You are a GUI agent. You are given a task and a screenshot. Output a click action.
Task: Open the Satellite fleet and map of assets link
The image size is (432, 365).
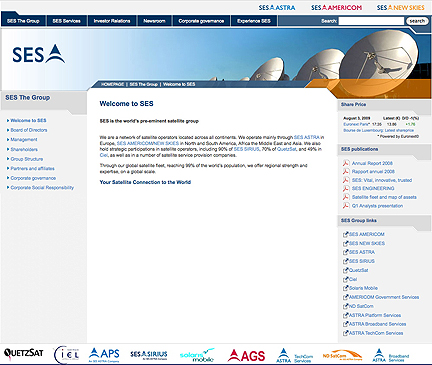[x=384, y=197]
